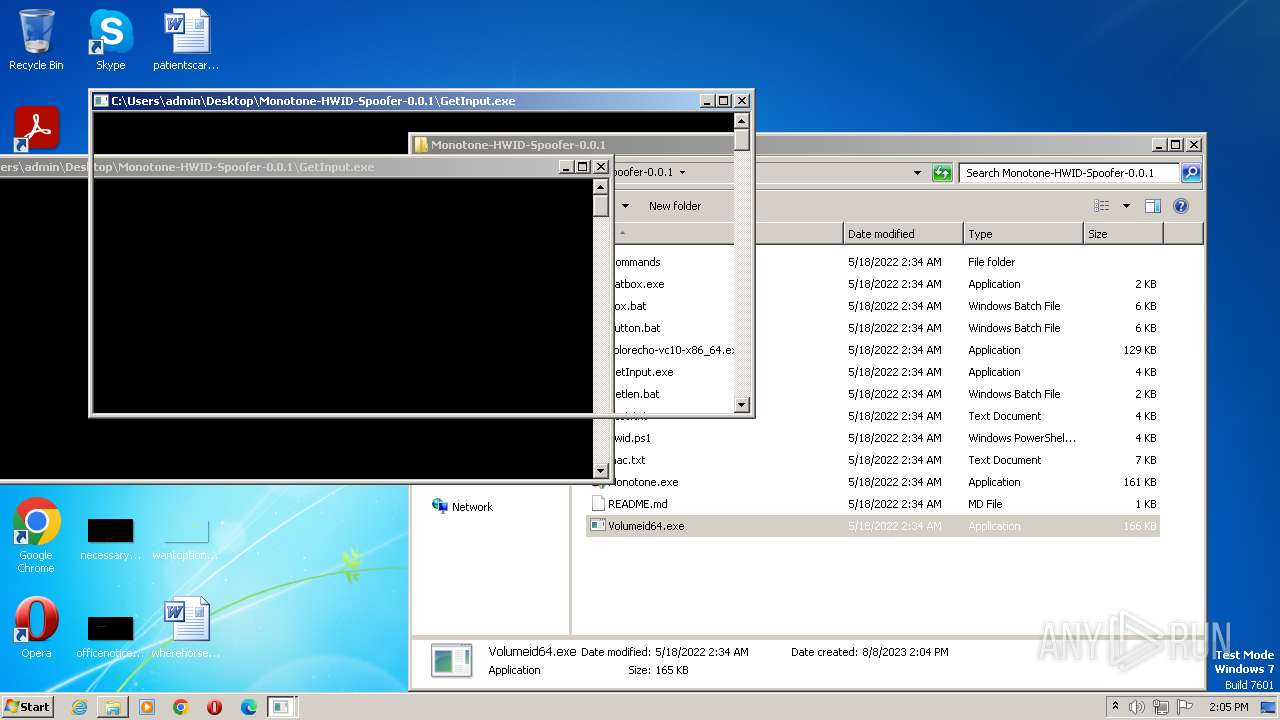Viewport: 1280px width, 720px height.
Task: Minimize the Explorer window
Action: (x=1158, y=145)
